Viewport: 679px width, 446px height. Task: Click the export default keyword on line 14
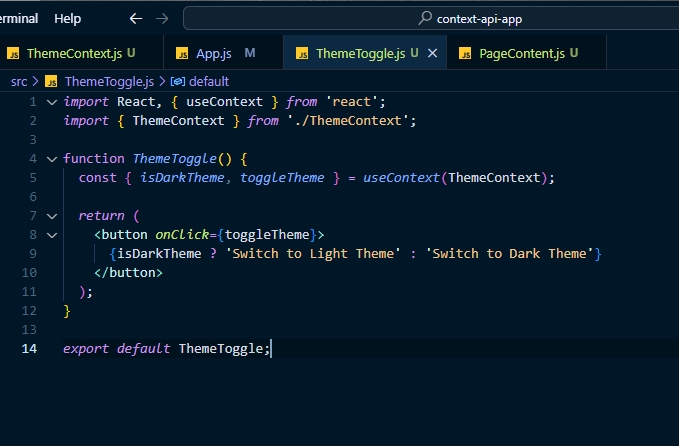[116, 349]
